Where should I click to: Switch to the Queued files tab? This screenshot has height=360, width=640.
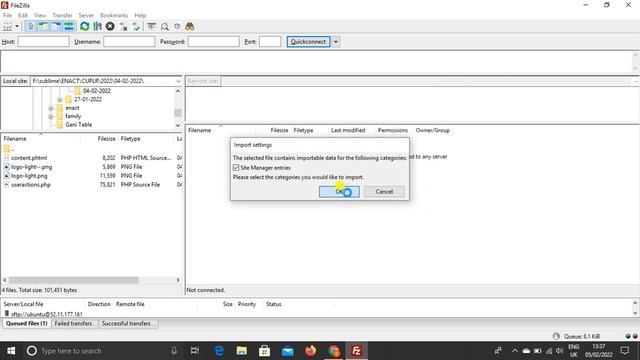[x=27, y=323]
